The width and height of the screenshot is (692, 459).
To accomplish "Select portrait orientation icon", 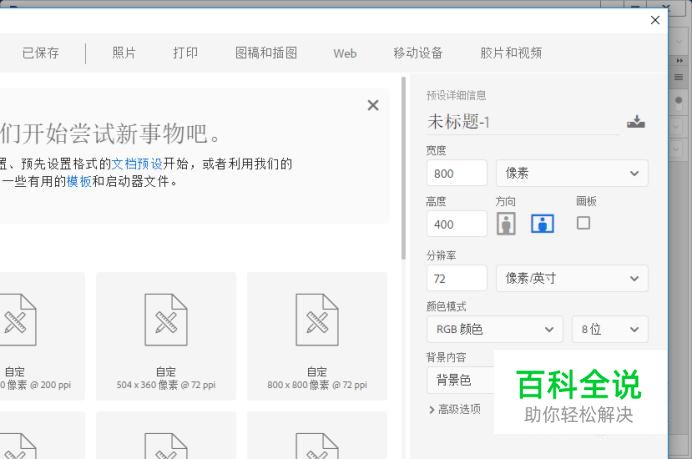I will (506, 223).
